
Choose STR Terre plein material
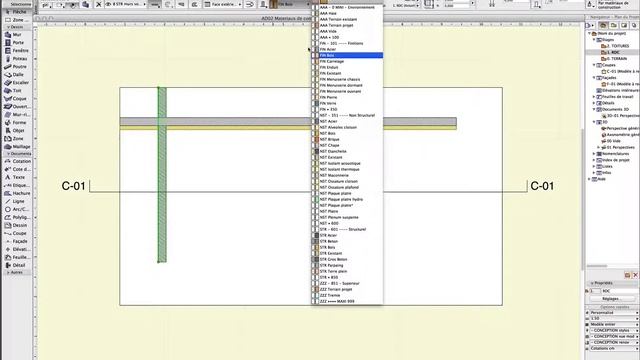(x=347, y=271)
